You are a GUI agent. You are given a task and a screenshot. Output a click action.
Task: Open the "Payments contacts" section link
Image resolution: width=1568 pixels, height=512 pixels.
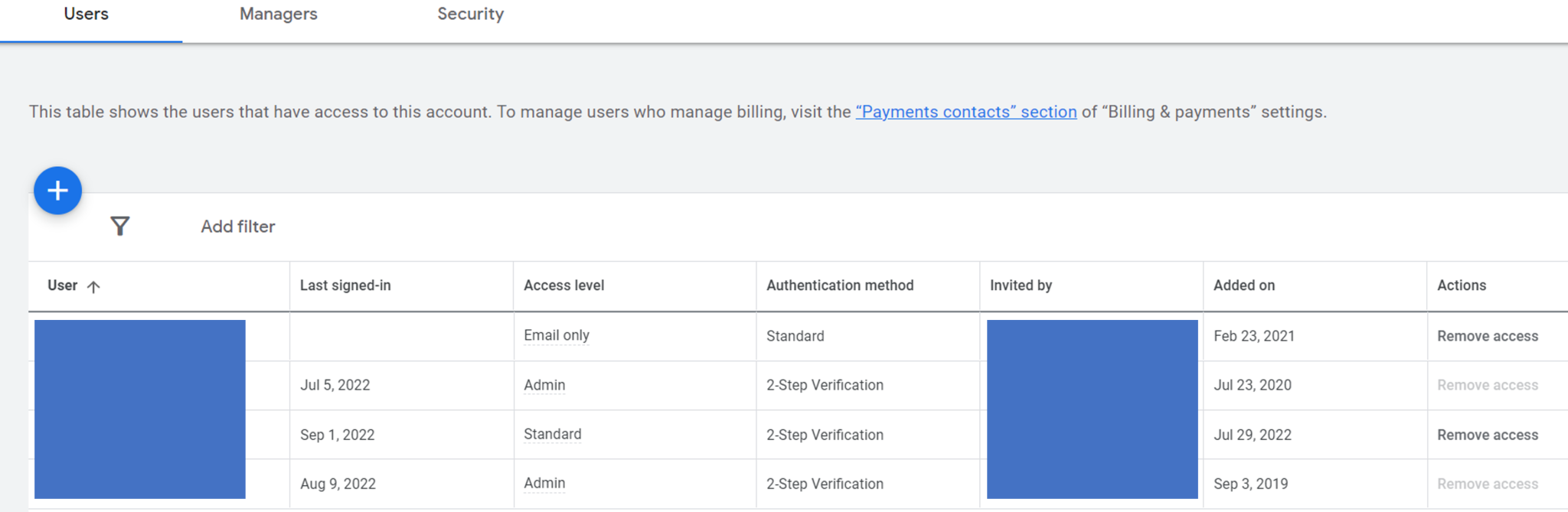[x=965, y=112]
